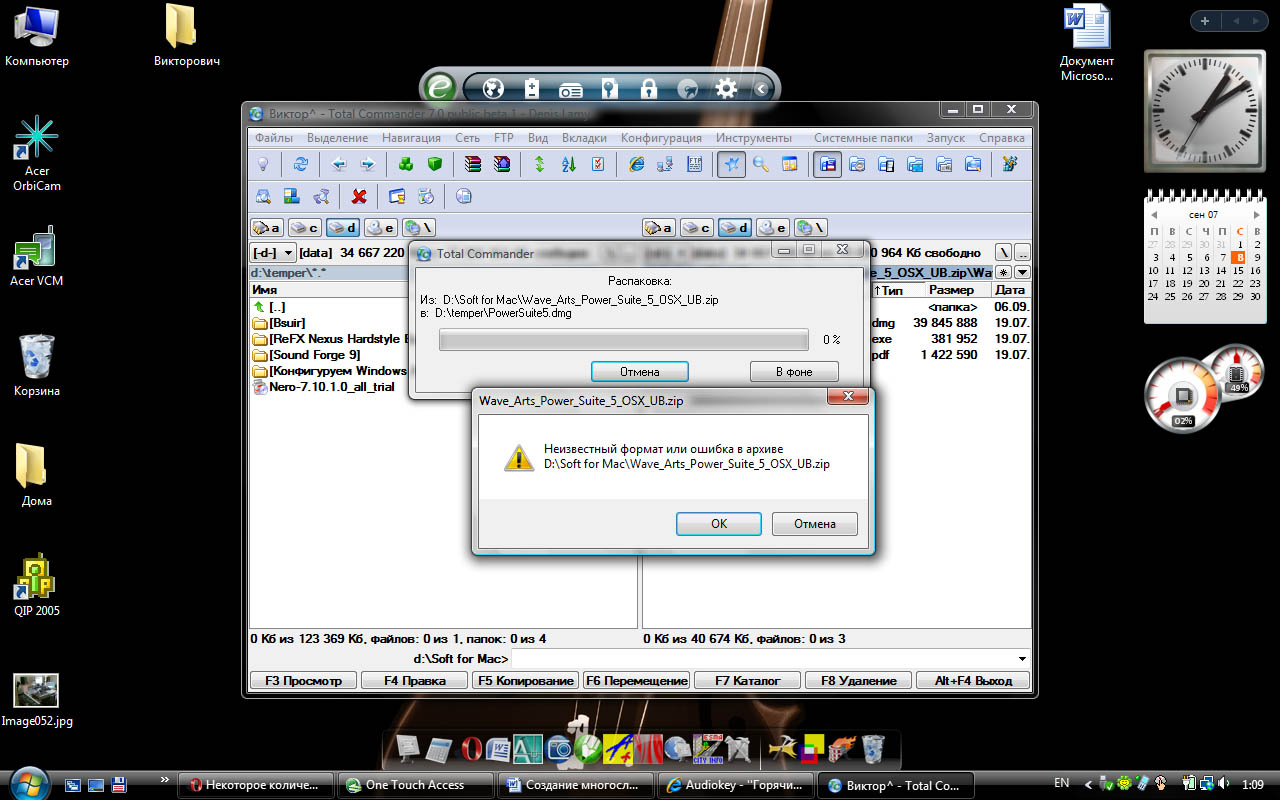The width and height of the screenshot is (1280, 800).
Task: Select drive c in the left panel
Action: 305,228
